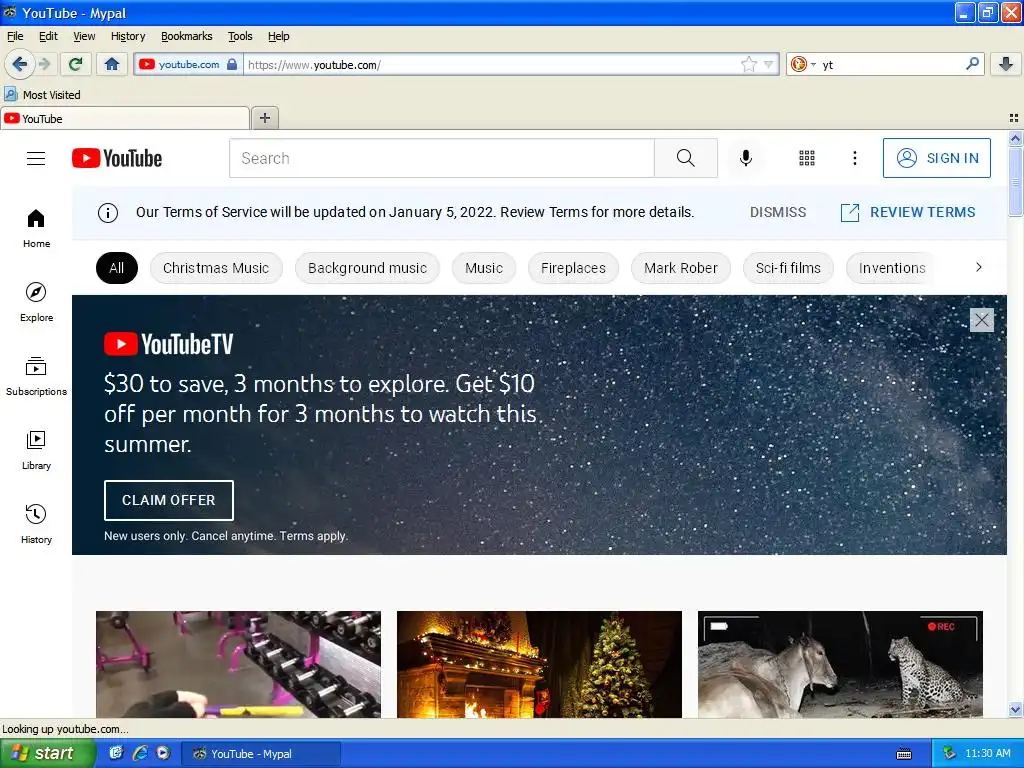1024x768 pixels.
Task: Select the YouTube browser tab
Action: 125,118
